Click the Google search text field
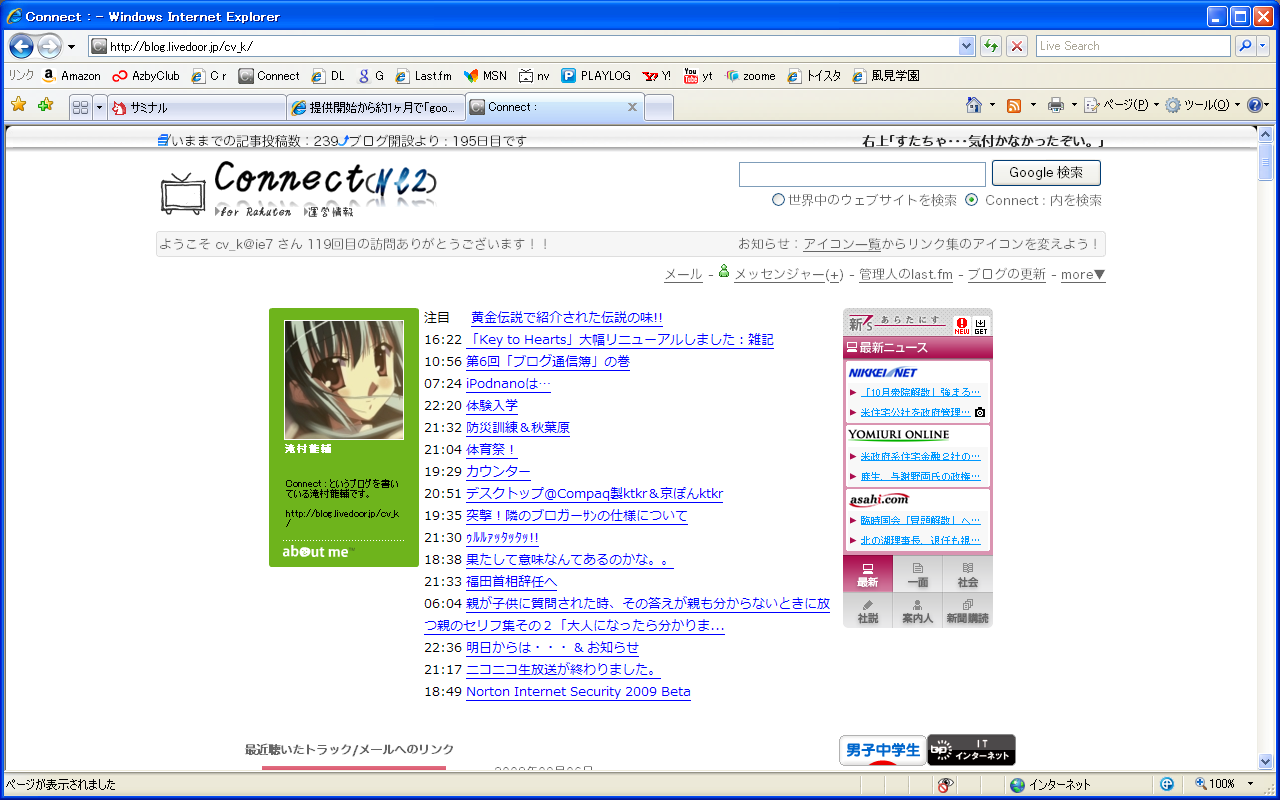 click(862, 174)
